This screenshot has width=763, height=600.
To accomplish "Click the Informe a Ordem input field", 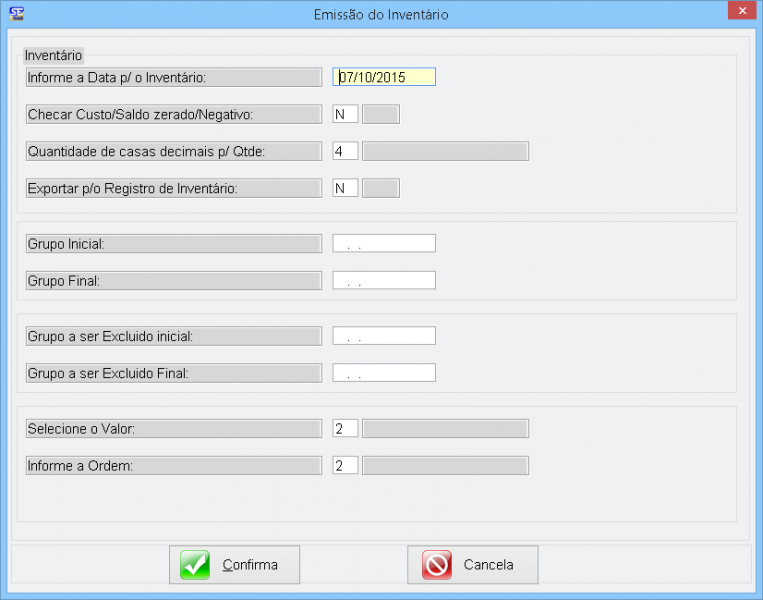I will tap(345, 466).
